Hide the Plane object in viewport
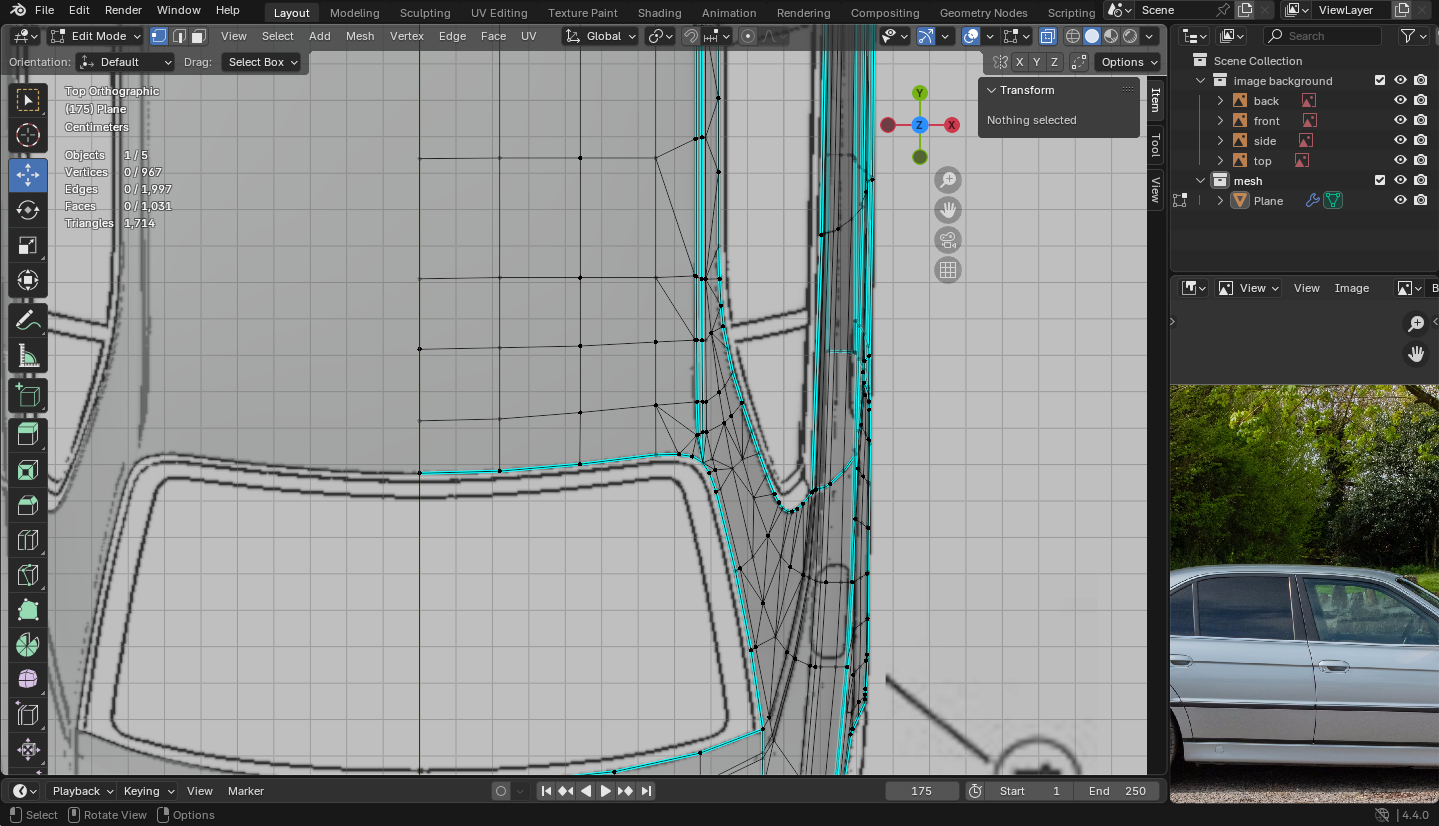Viewport: 1439px width, 826px height. pos(1400,201)
